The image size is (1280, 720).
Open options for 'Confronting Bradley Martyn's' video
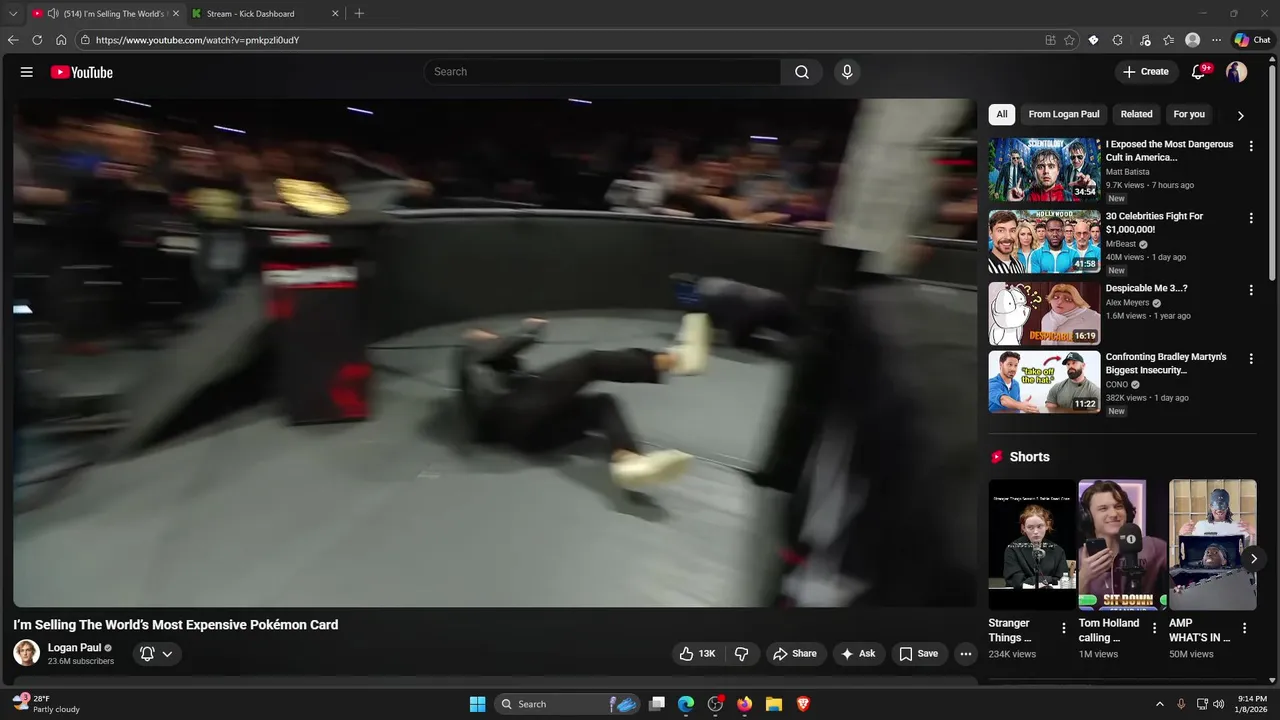1251,358
